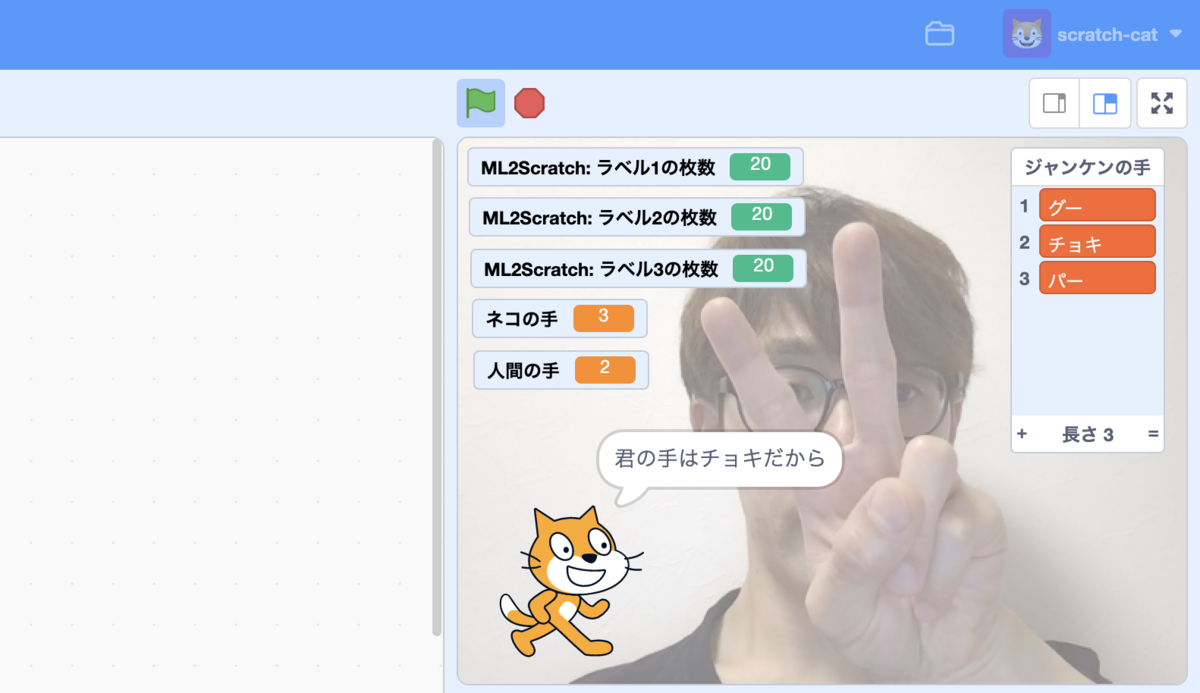Open the My Stuff folder icon
The width and height of the screenshot is (1200, 693).
(939, 34)
